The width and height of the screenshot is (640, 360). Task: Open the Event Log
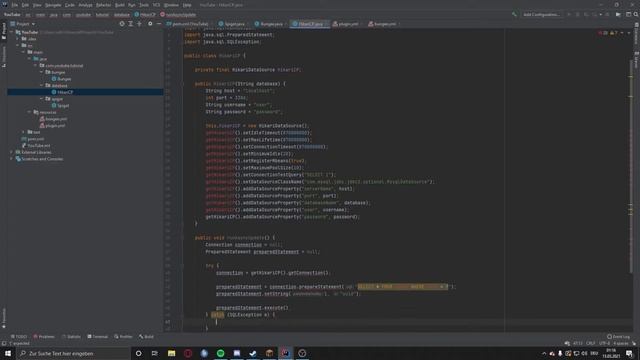(x=618, y=337)
